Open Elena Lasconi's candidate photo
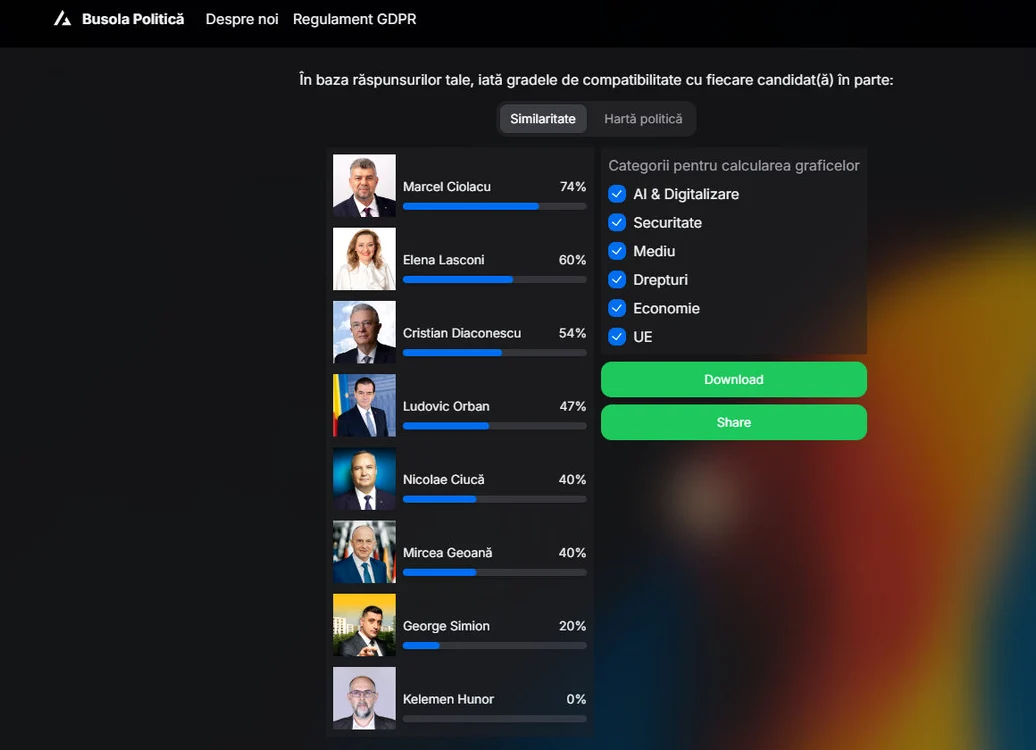The height and width of the screenshot is (750, 1036). pyautogui.click(x=364, y=259)
